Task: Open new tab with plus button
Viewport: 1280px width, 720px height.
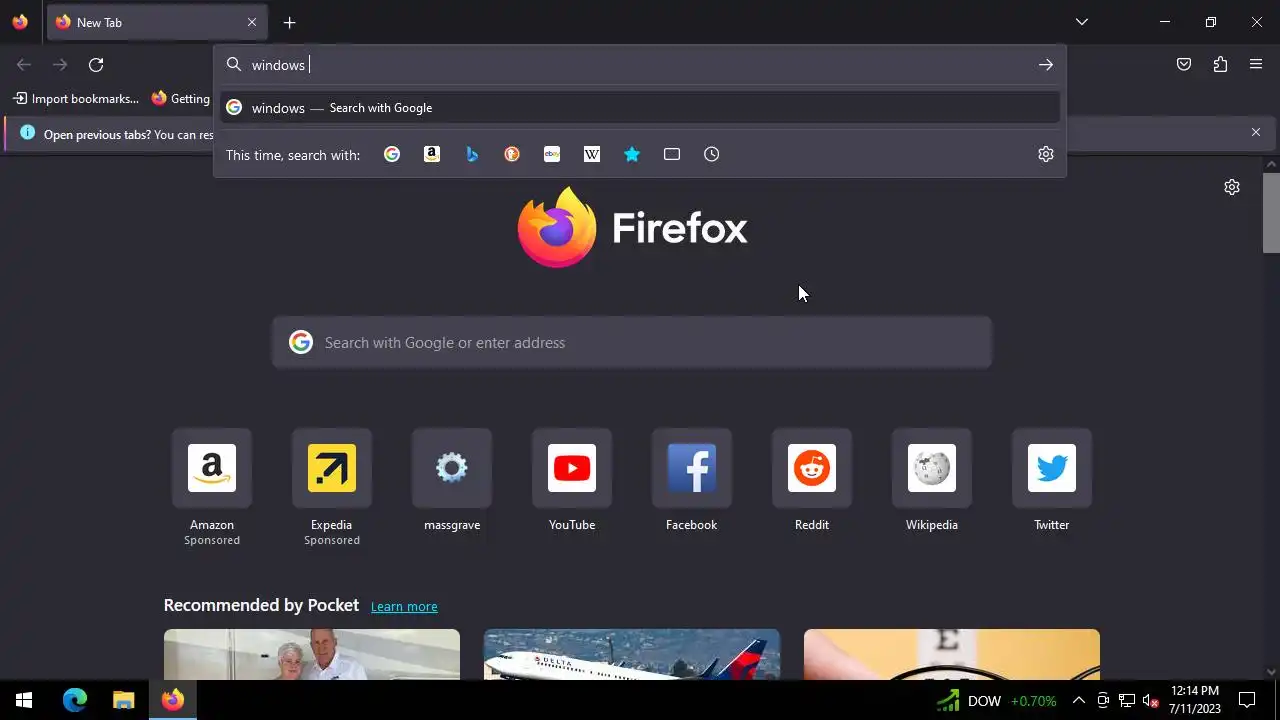Action: 289,22
